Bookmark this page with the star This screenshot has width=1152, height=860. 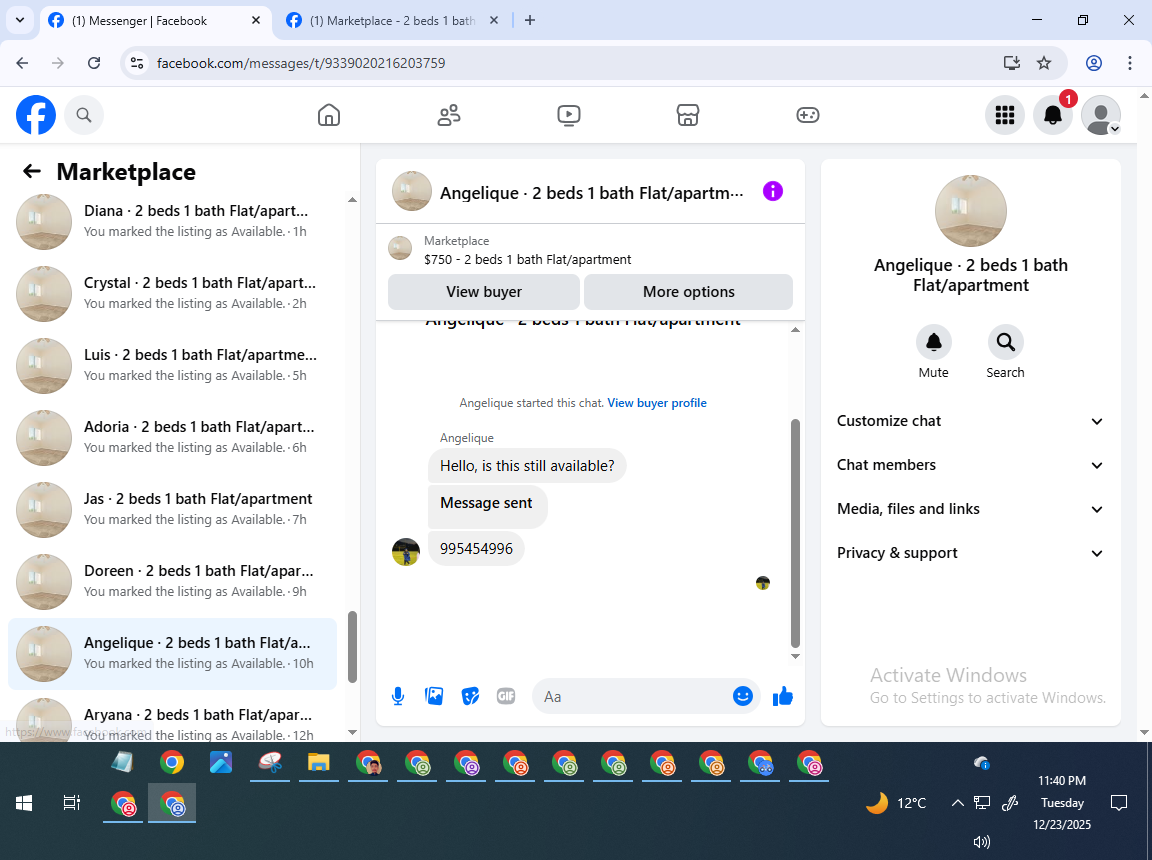pos(1044,63)
